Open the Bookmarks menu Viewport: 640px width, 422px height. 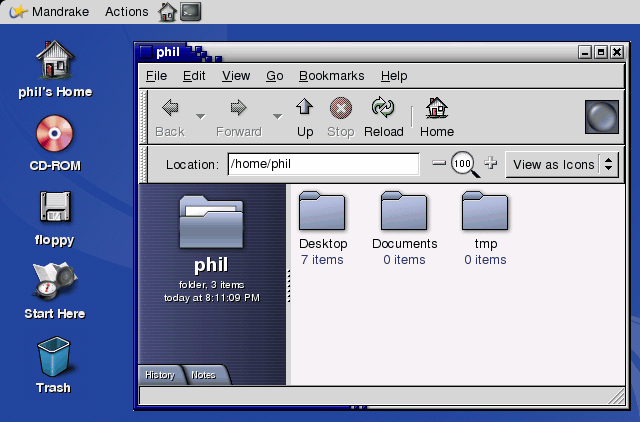coord(331,76)
